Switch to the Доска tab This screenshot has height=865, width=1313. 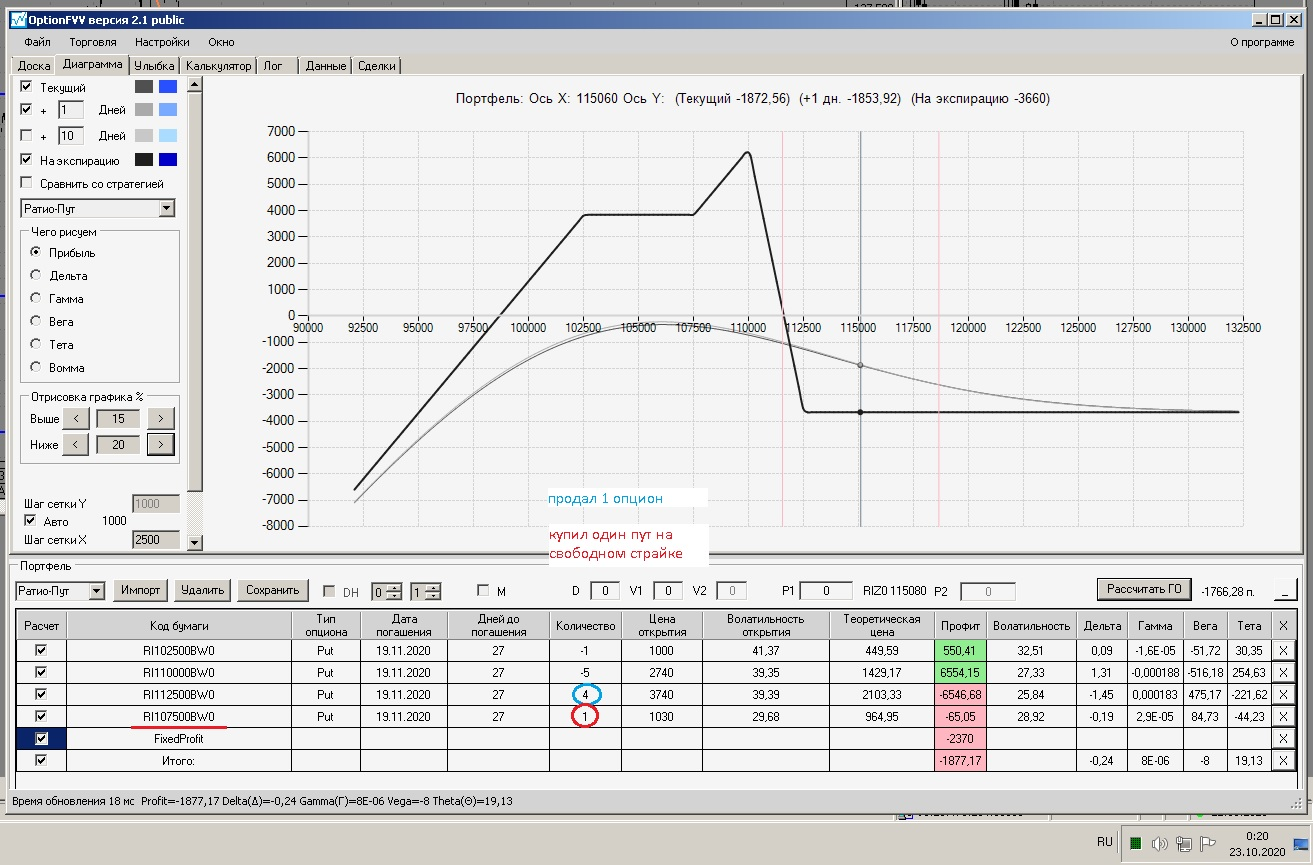click(x=33, y=66)
